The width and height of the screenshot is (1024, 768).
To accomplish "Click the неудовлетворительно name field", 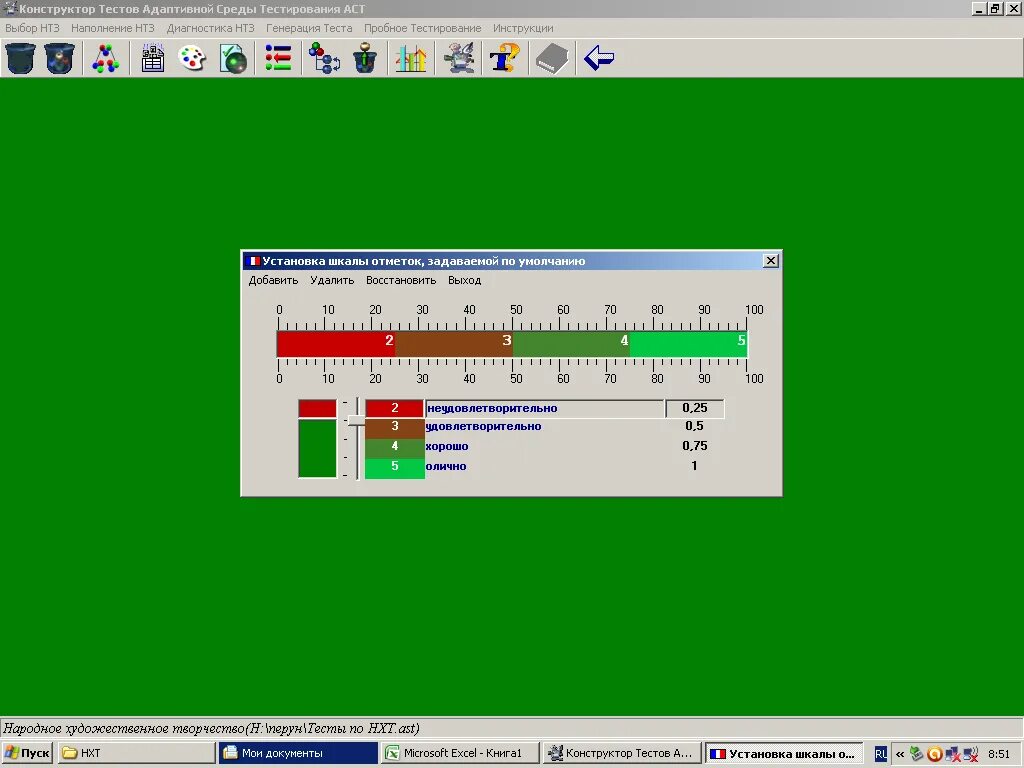I will [x=545, y=408].
